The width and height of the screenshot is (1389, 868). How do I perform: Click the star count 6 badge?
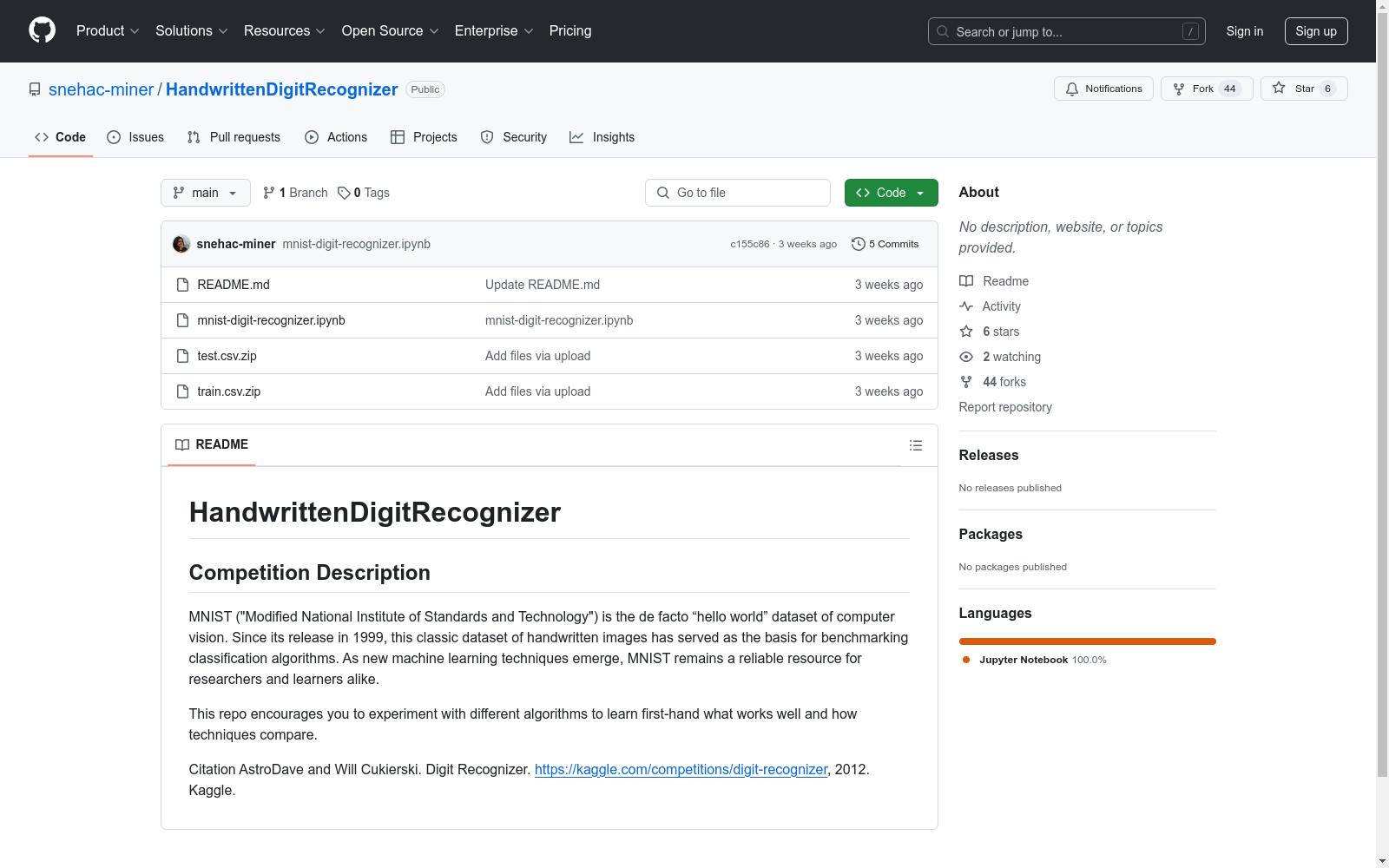pos(1327,89)
